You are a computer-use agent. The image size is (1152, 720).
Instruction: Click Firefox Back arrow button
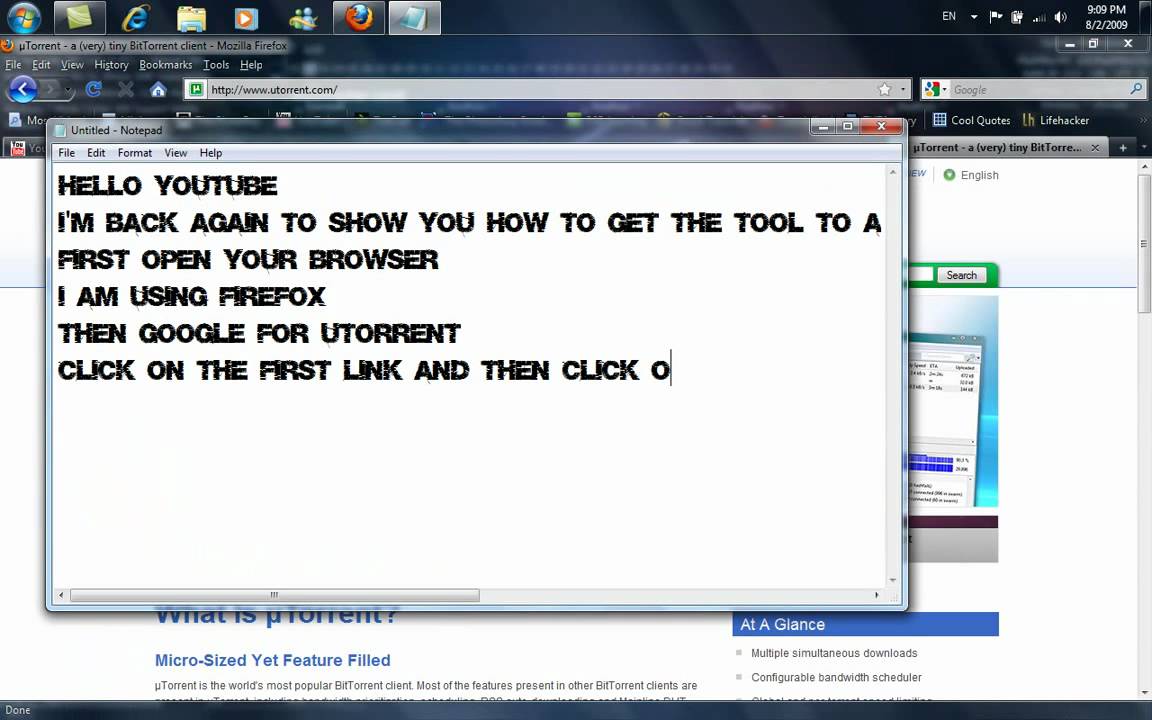pos(22,90)
